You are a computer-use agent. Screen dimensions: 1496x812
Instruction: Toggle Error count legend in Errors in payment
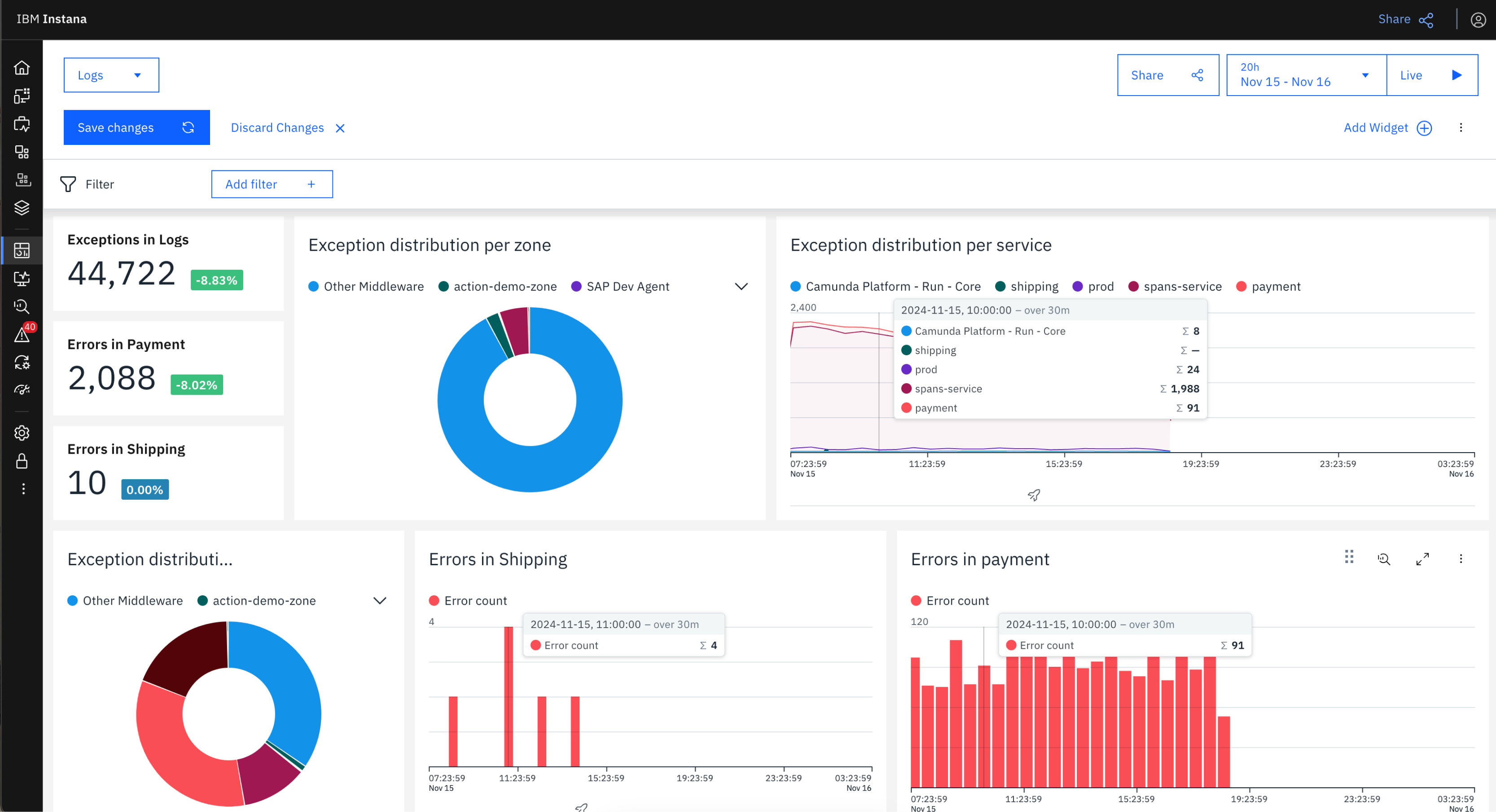[x=949, y=601]
